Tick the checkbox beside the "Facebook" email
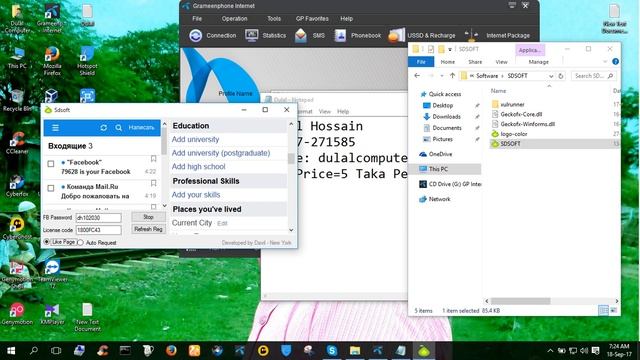 pos(51,164)
